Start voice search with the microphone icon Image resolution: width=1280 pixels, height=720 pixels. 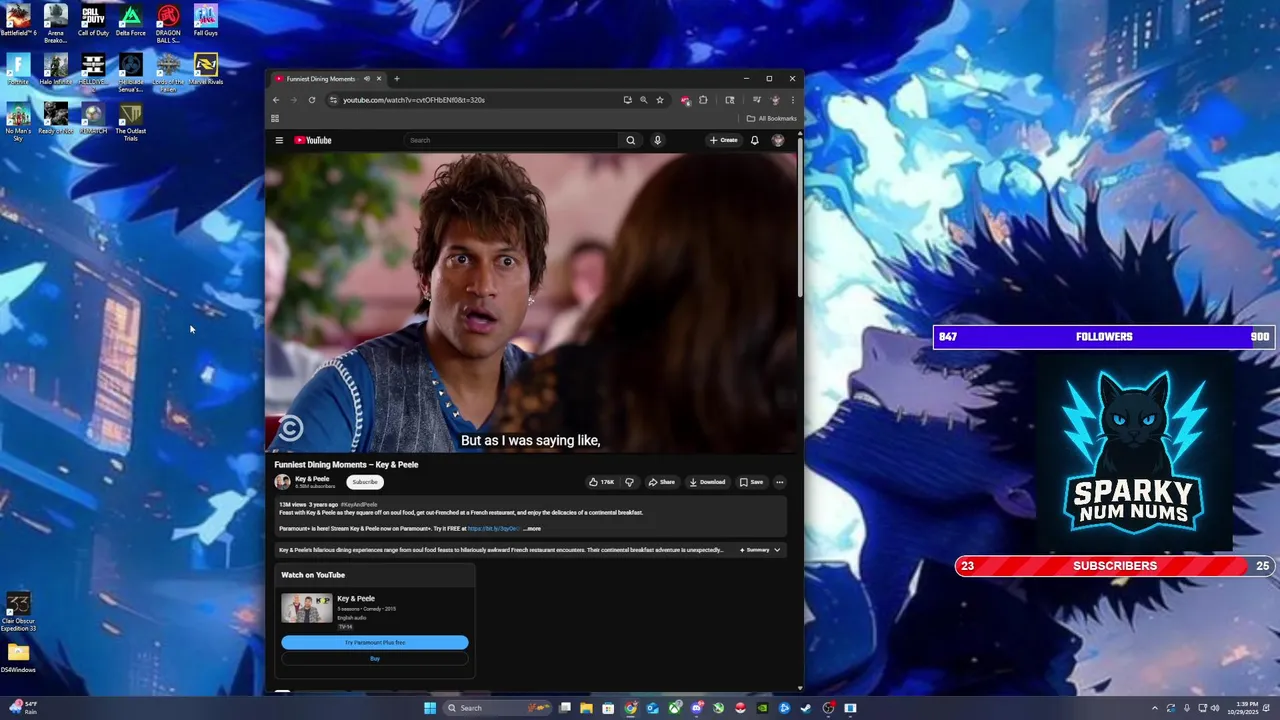[657, 140]
